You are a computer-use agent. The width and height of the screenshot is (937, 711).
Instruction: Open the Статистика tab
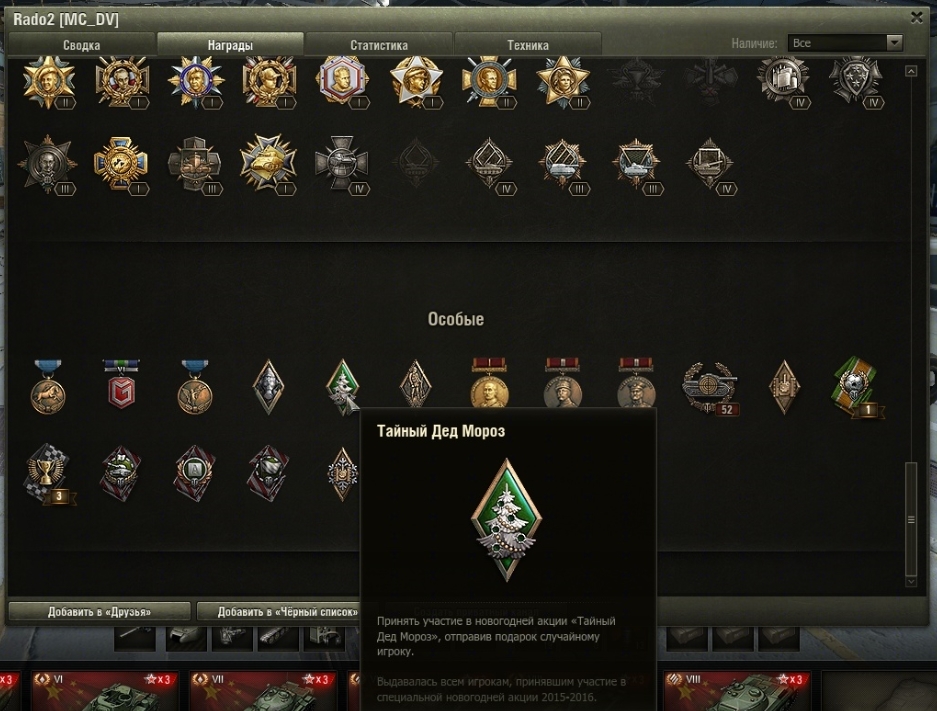(379, 45)
